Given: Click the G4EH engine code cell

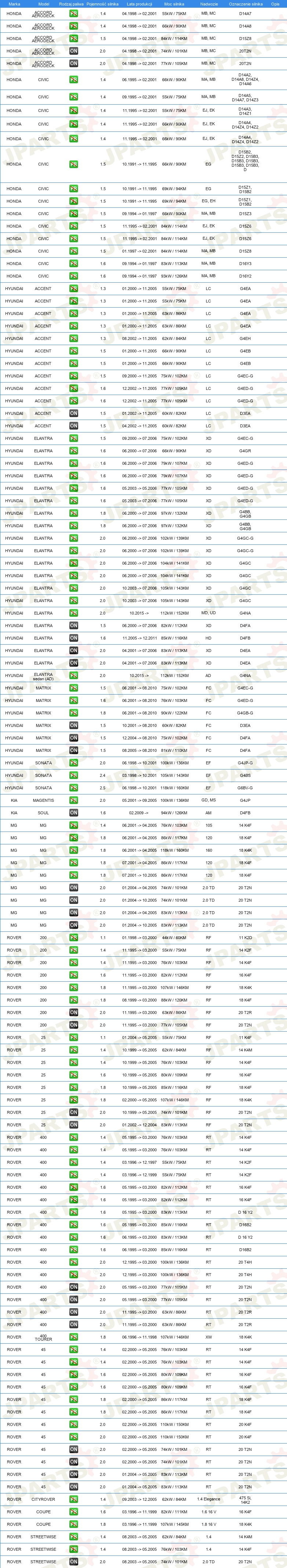Looking at the screenshot, I should pyautogui.click(x=245, y=338).
